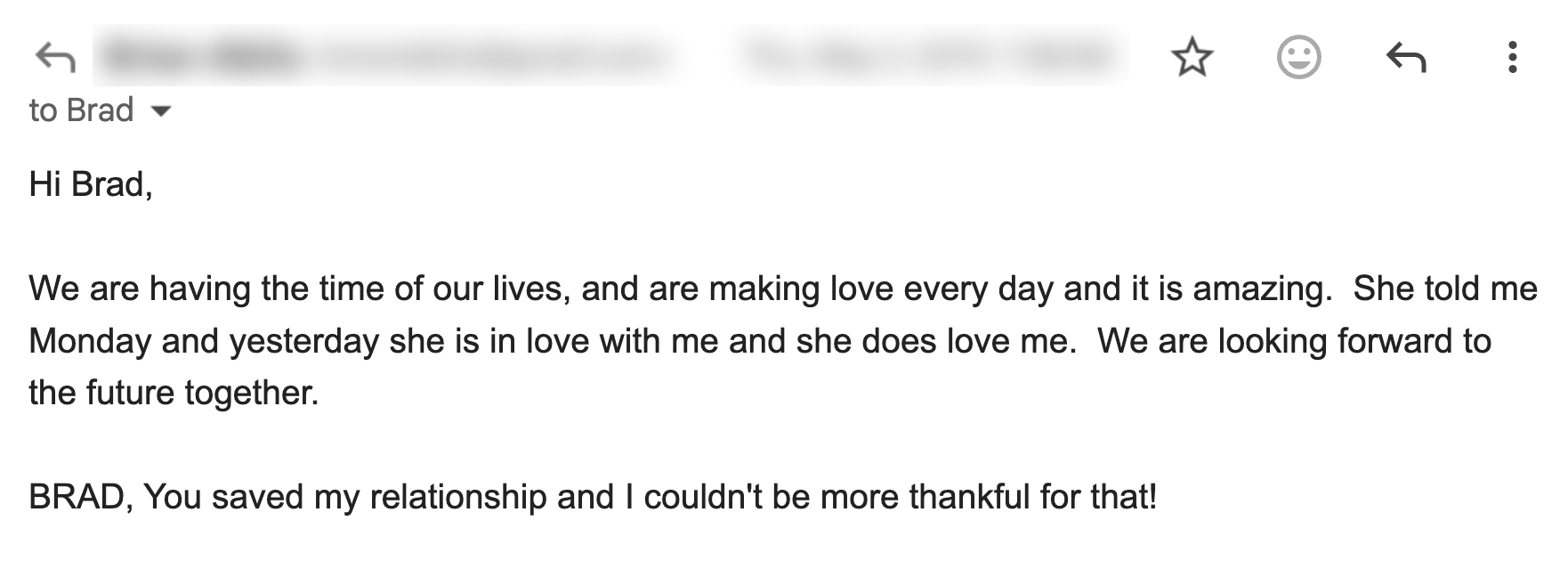1568x561 pixels.
Task: Expand recipient details arrow next to Brad
Action: (161, 111)
